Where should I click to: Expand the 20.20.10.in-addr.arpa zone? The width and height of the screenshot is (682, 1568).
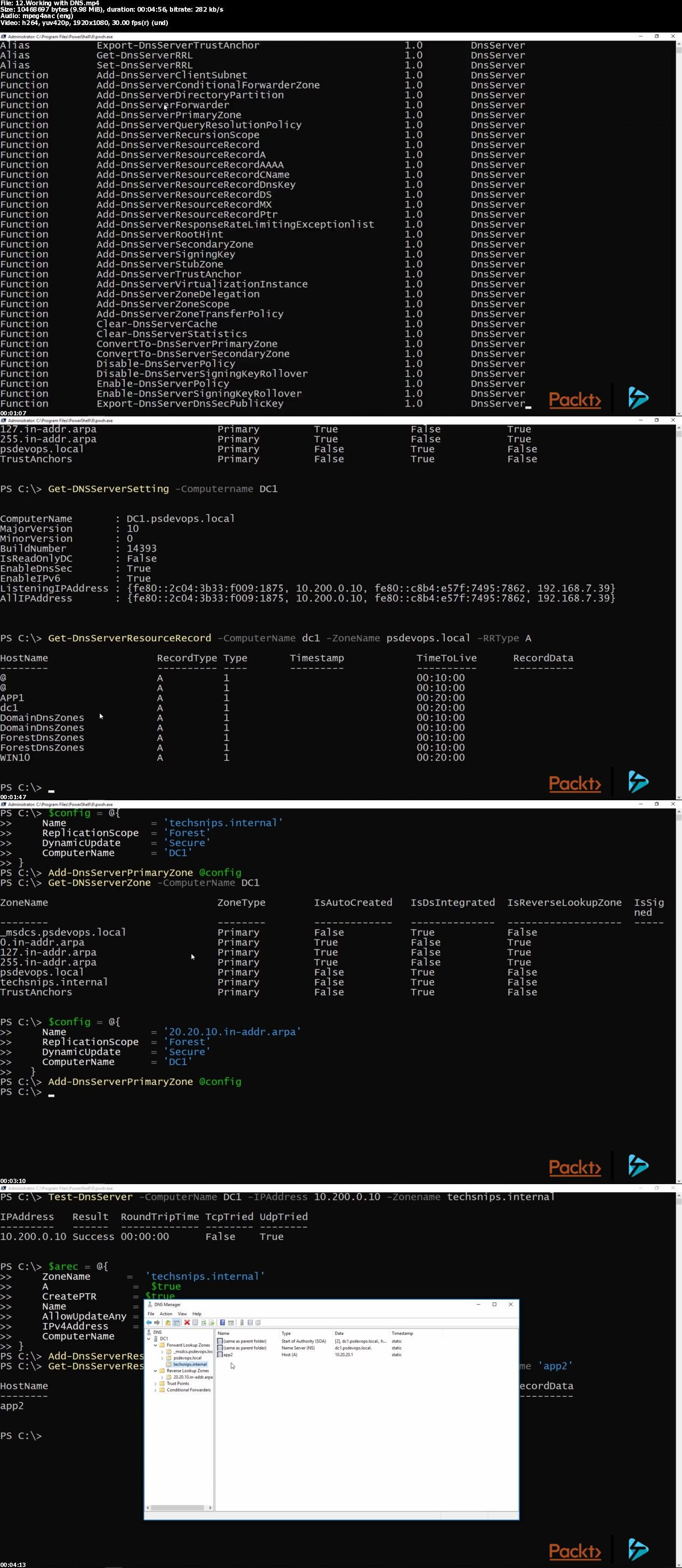tap(163, 1378)
